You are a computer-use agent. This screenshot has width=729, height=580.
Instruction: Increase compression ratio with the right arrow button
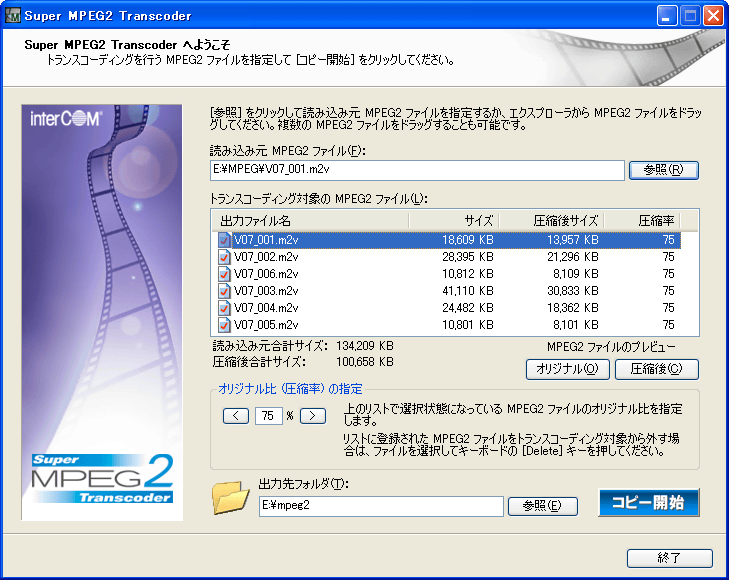point(312,416)
